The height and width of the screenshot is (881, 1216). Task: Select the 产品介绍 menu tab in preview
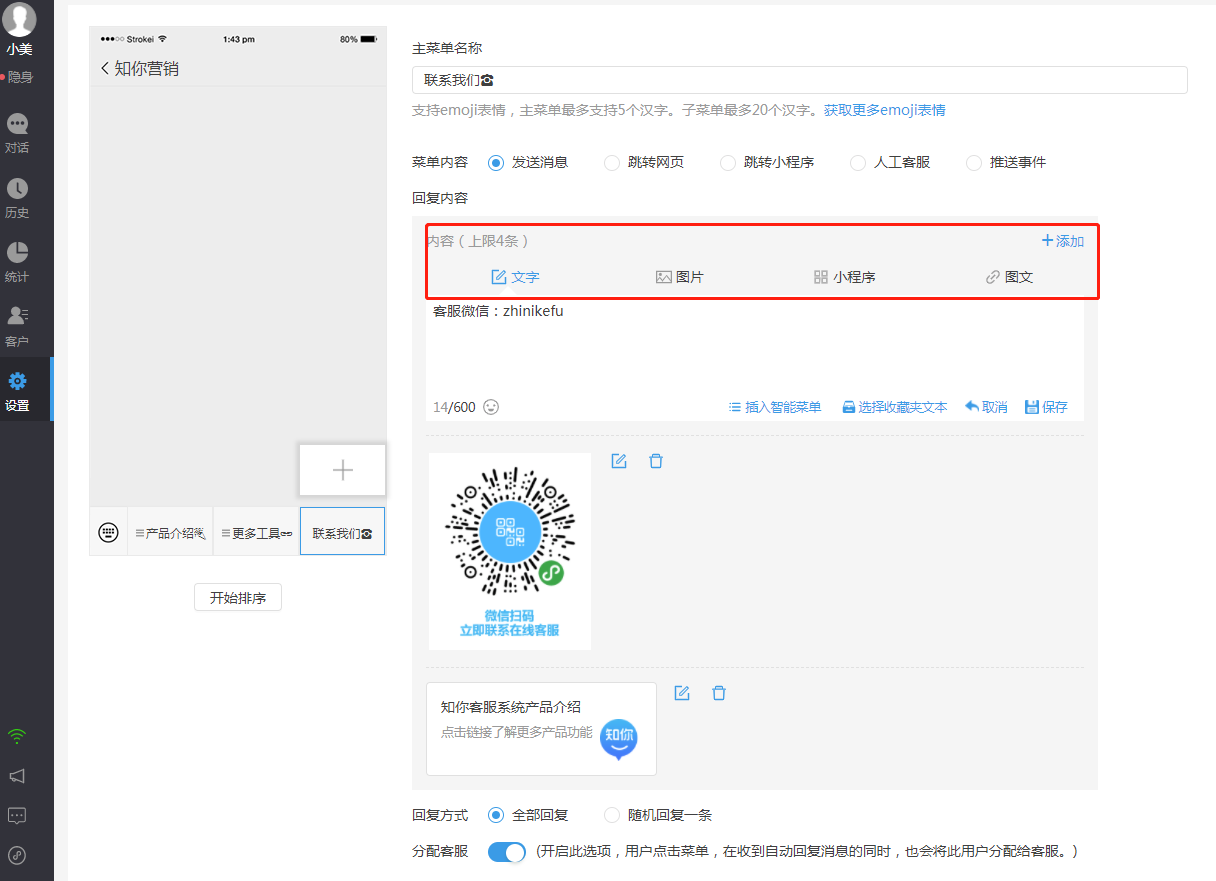(170, 533)
